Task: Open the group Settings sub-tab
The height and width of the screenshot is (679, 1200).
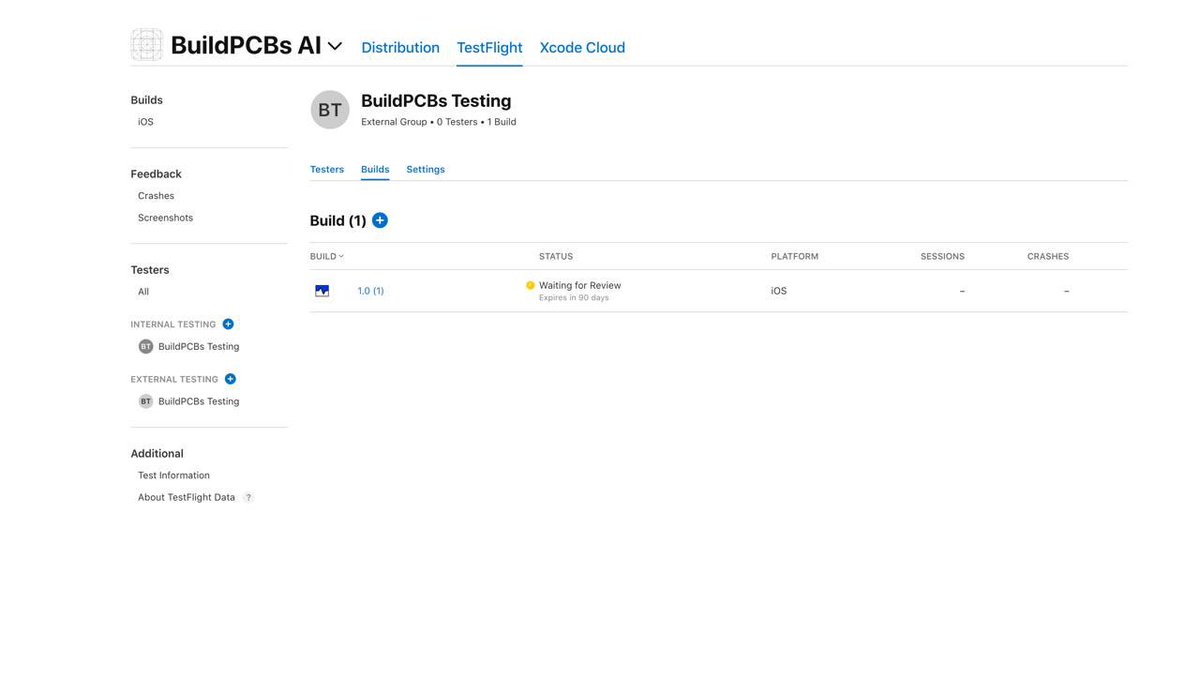Action: 425,169
